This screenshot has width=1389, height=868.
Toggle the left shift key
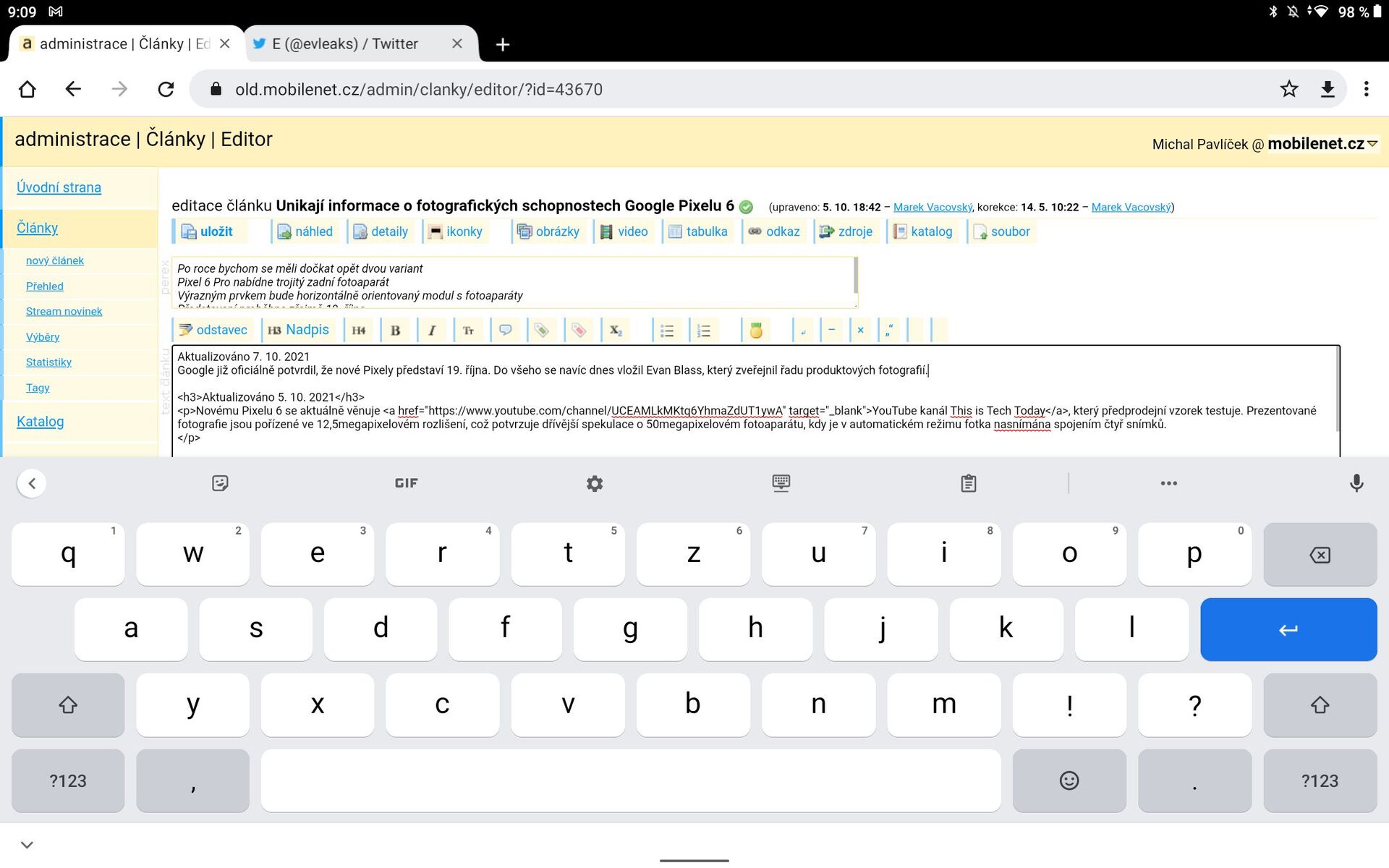point(68,705)
